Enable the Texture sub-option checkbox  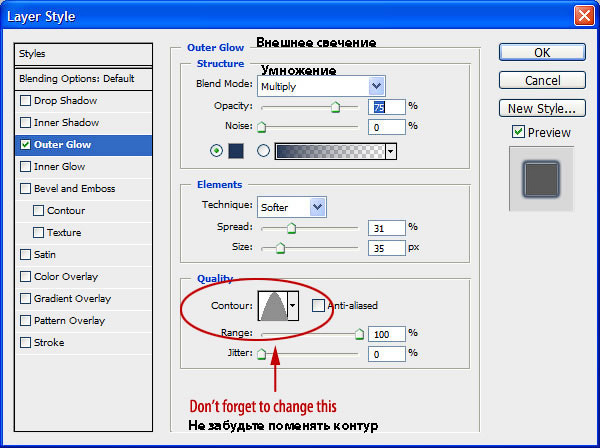pos(38,233)
